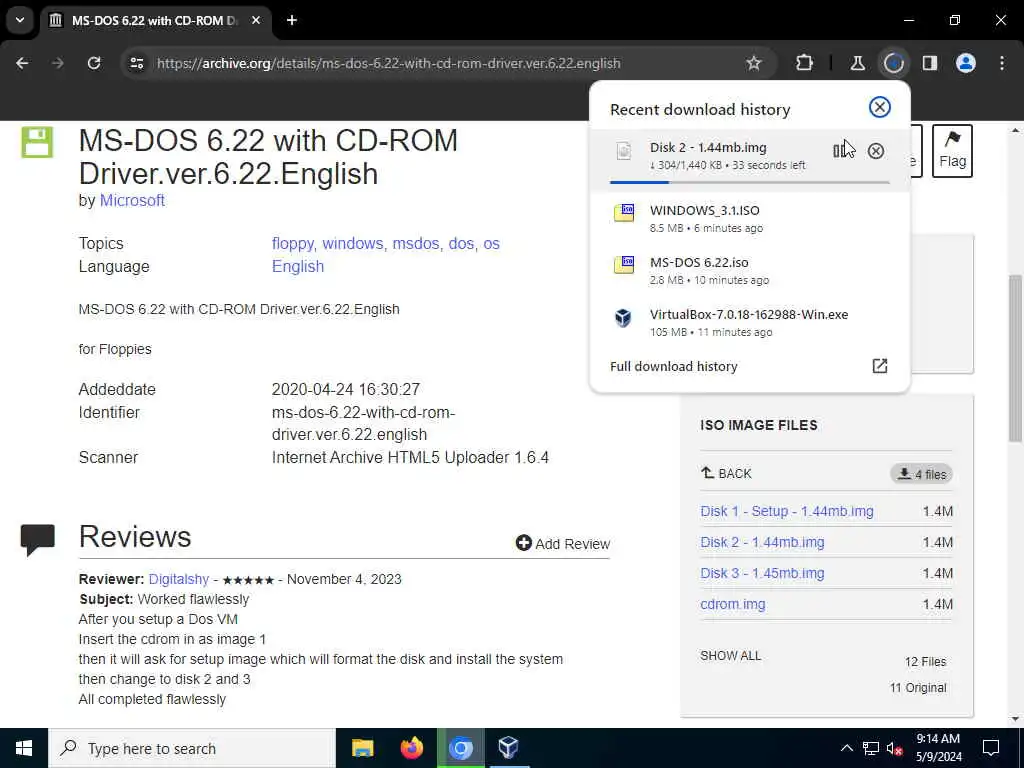
Task: Click the page vertical scrollbar
Action: click(x=1015, y=358)
